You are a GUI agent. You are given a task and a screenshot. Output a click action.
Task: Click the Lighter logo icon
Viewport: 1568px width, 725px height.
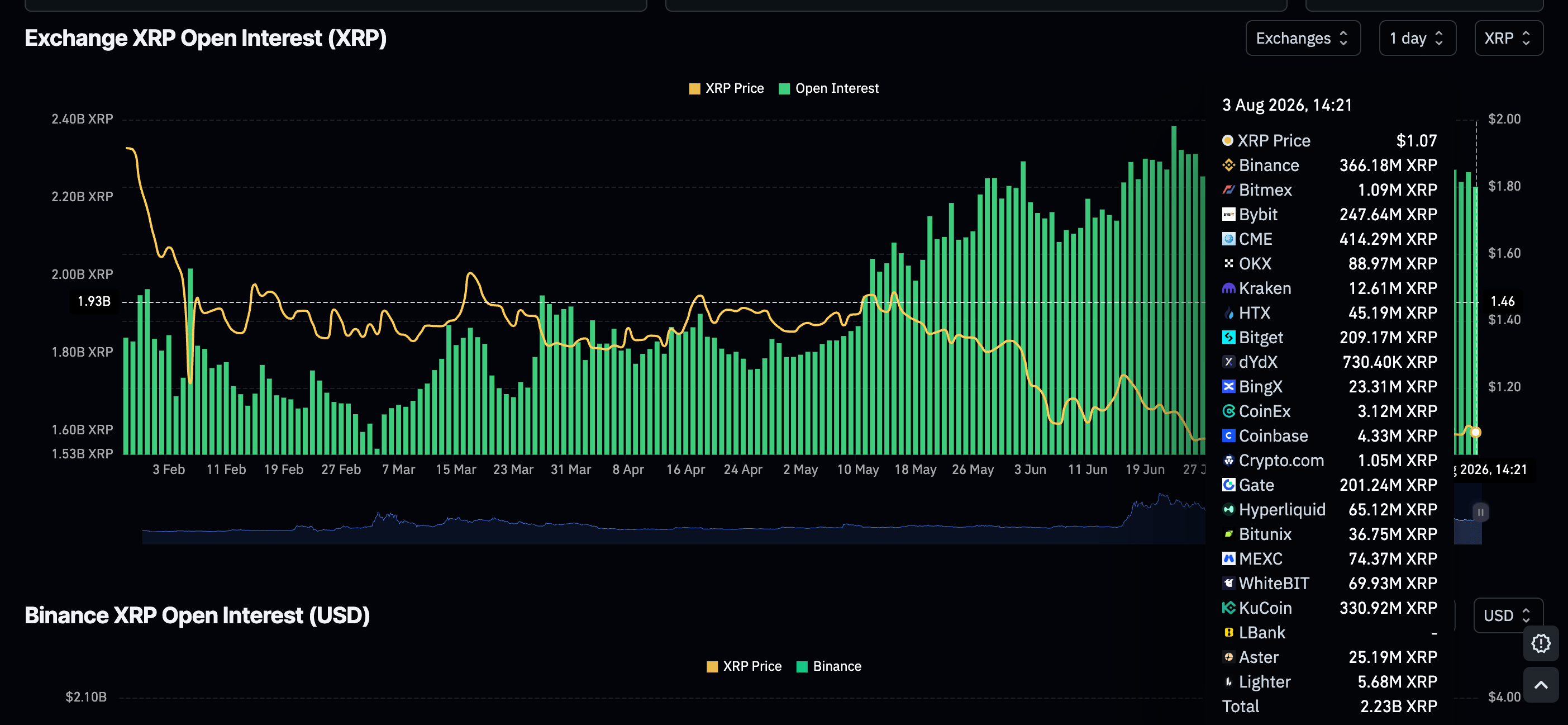[1228, 682]
